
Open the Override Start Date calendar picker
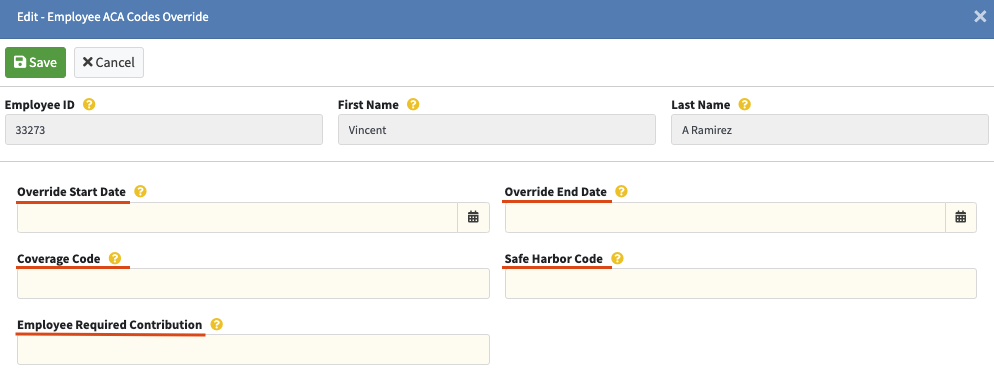tap(473, 217)
